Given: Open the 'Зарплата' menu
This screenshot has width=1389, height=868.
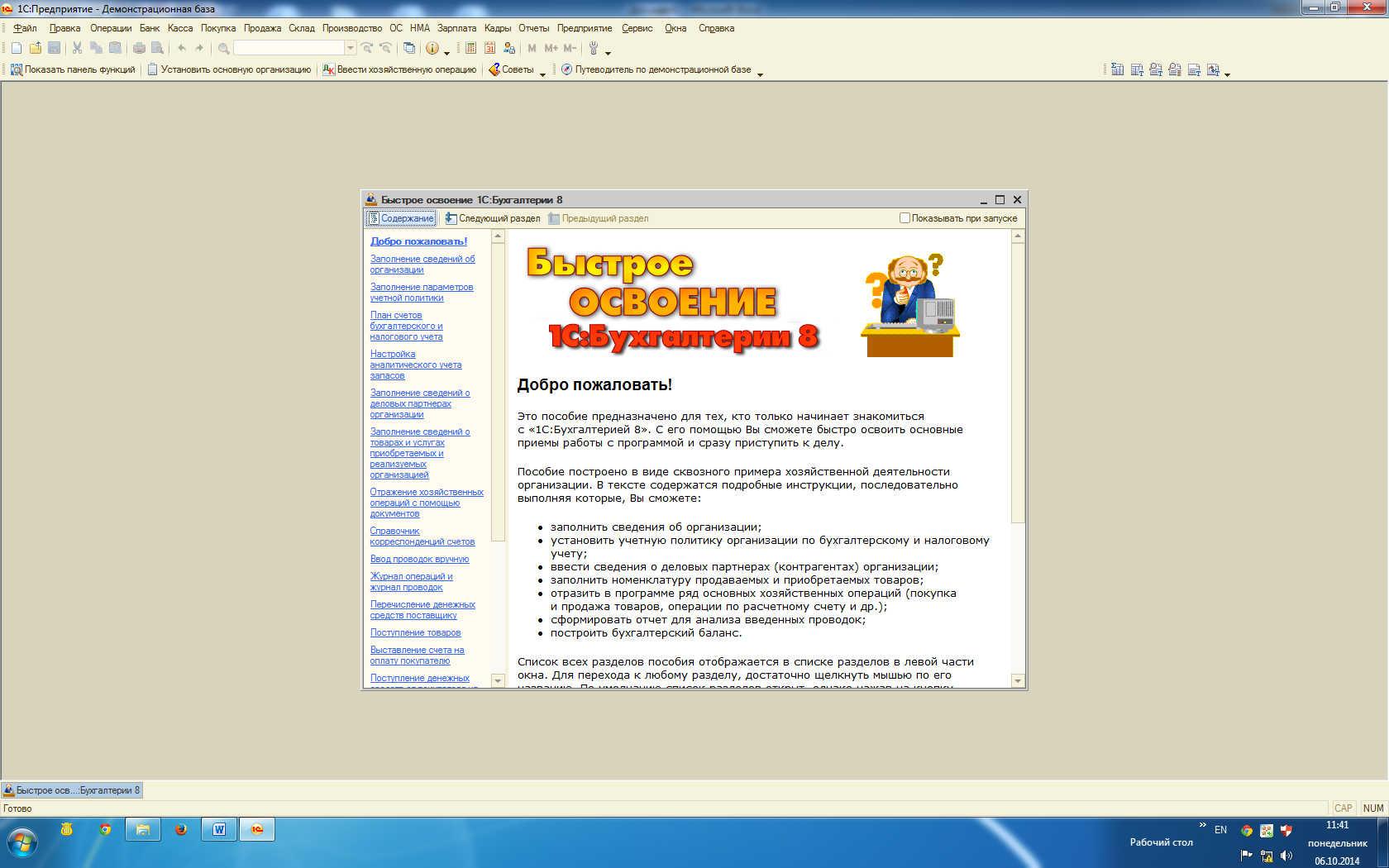Looking at the screenshot, I should point(456,28).
